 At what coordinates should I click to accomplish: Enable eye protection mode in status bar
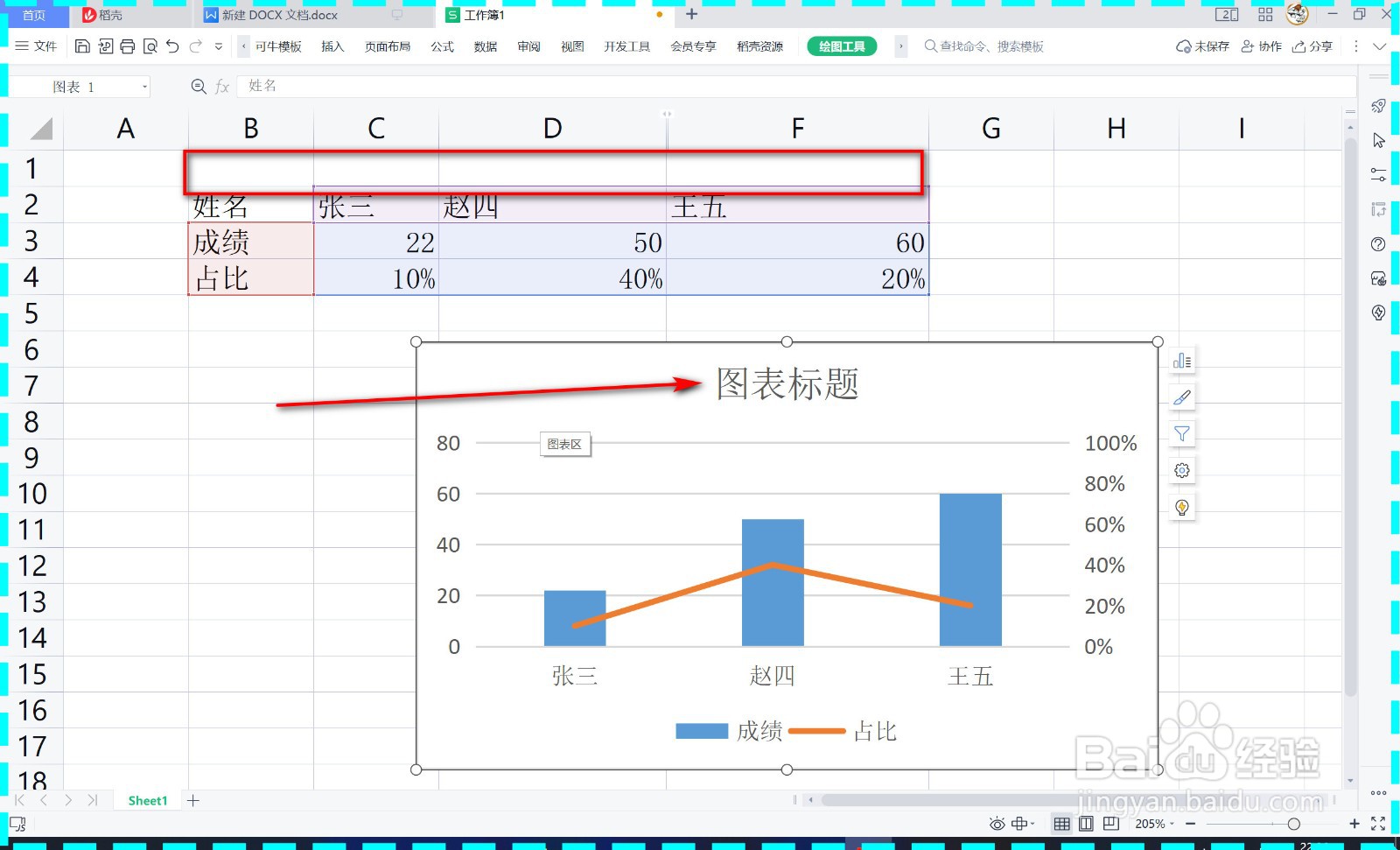pyautogui.click(x=995, y=823)
